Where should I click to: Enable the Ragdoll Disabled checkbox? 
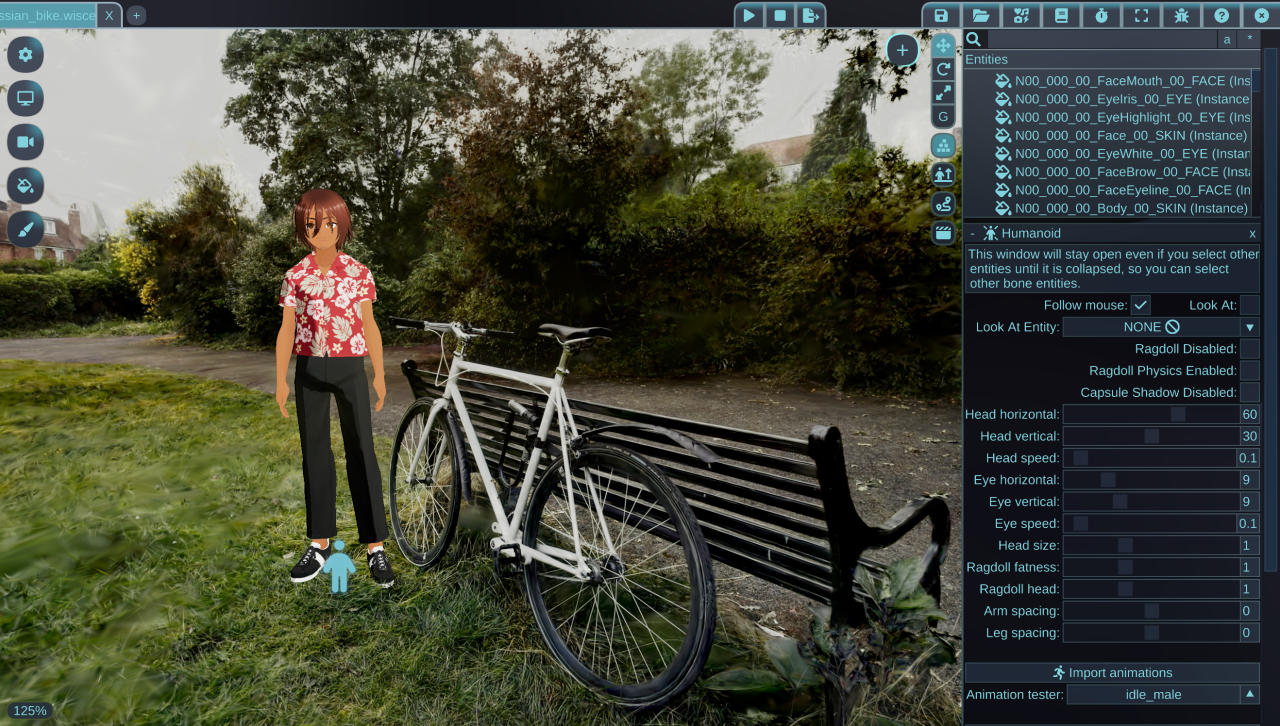click(x=1249, y=349)
